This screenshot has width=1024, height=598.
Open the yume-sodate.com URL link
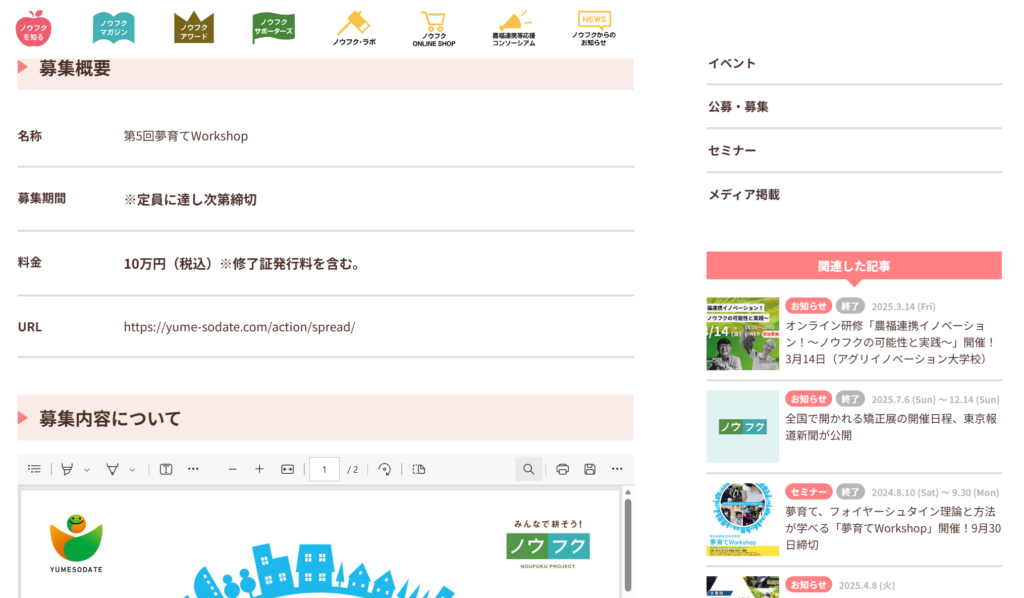pos(239,327)
